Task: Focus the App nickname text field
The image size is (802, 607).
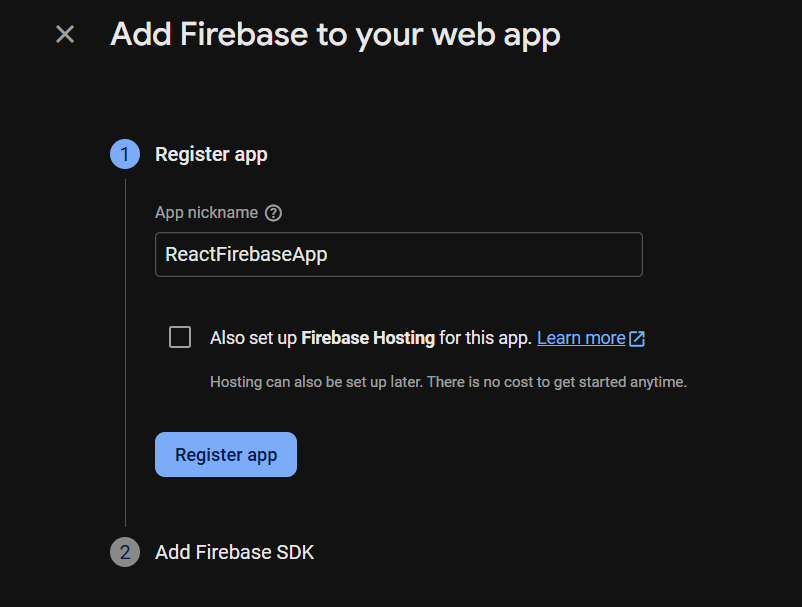Action: [x=398, y=254]
